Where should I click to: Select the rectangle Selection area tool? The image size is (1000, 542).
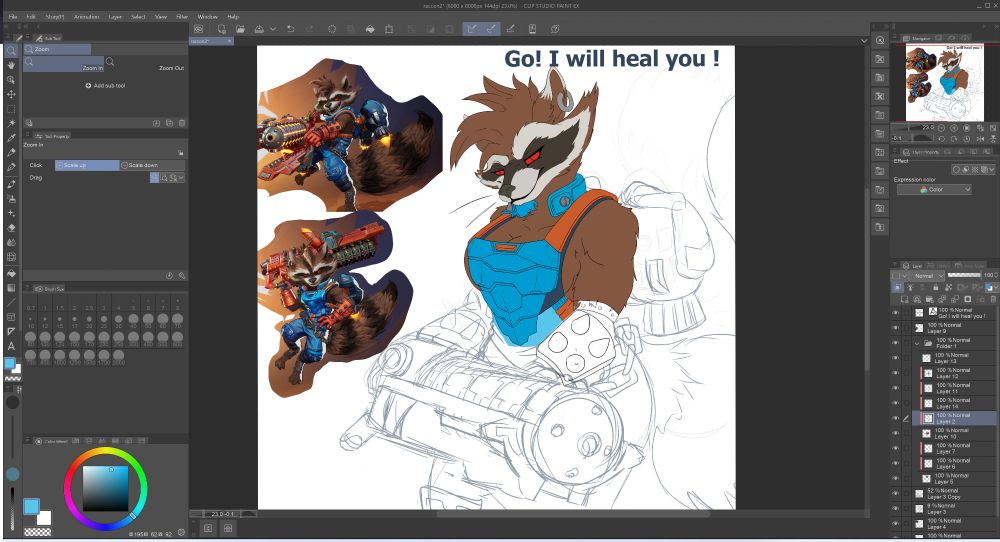click(11, 109)
